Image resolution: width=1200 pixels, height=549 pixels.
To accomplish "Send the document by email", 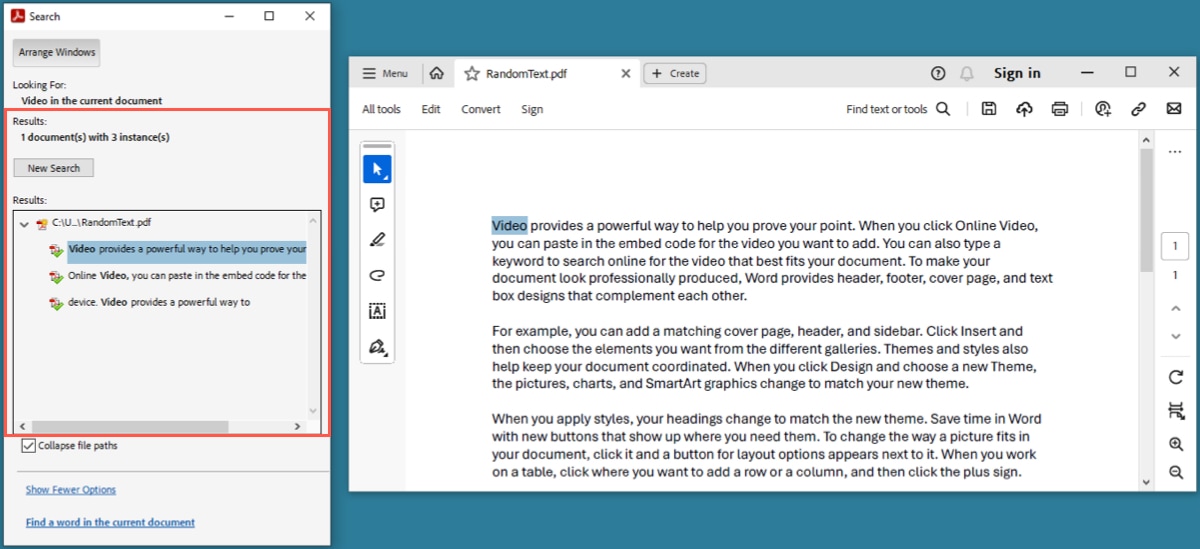I will click(1174, 109).
